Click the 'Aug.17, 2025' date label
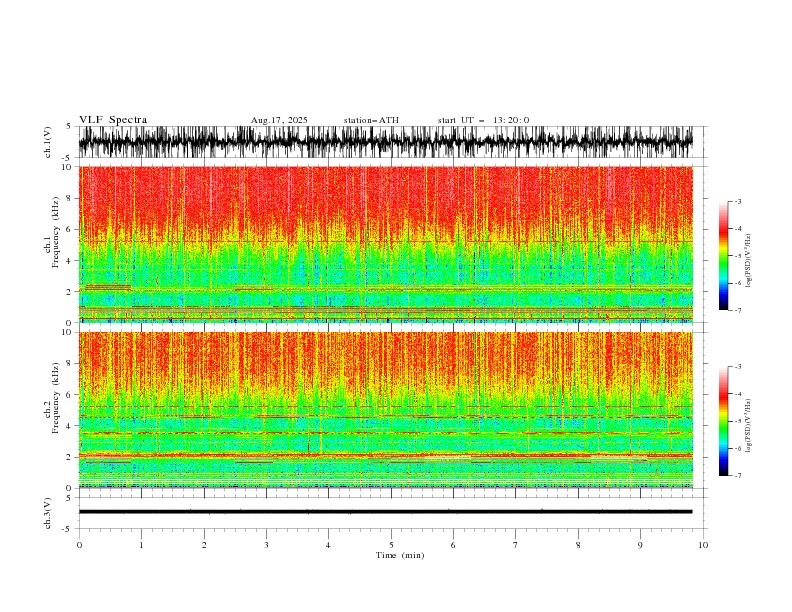Screen dimensions: 792x612 tap(279, 120)
